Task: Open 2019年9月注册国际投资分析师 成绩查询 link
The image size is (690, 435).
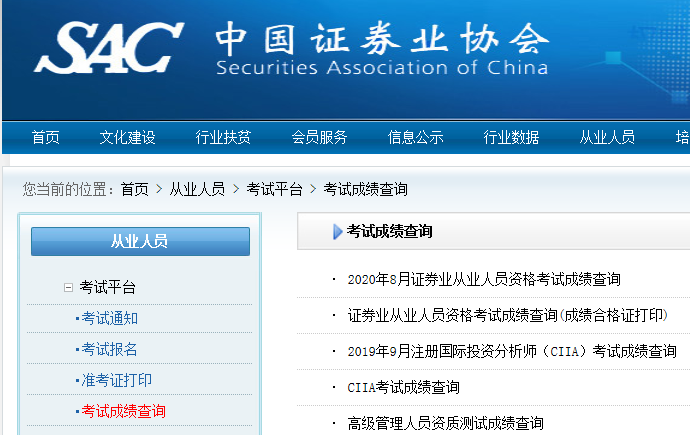Action: [x=511, y=351]
